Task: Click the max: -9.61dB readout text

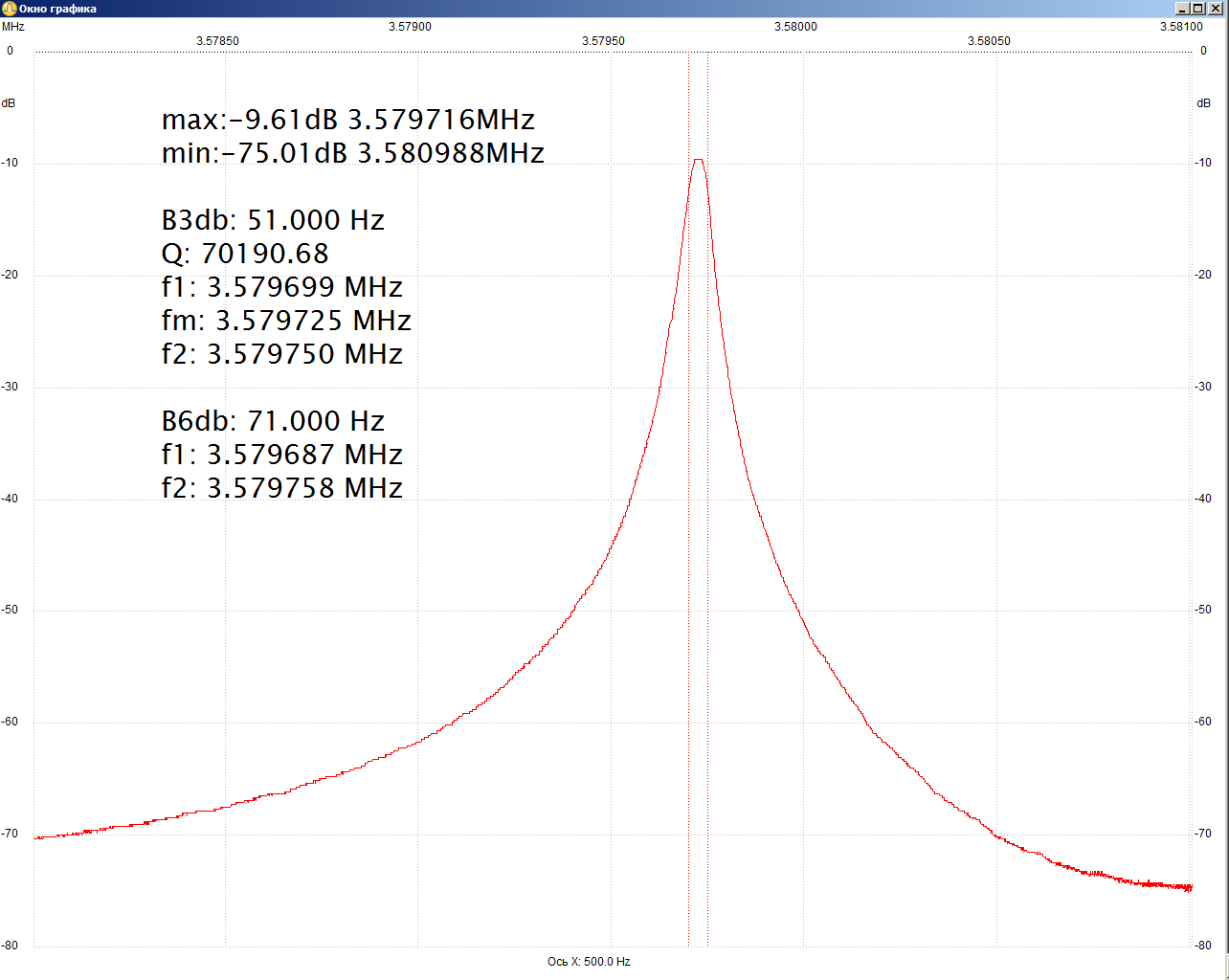Action: [x=347, y=120]
